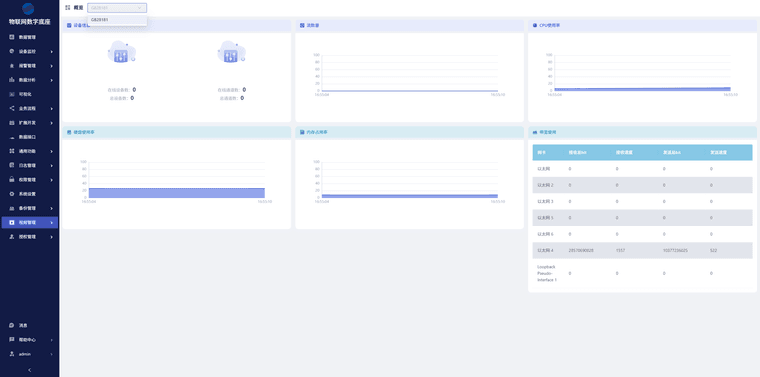
Task: Open 消息 messages icon at sidebar bottom
Action: point(12,326)
